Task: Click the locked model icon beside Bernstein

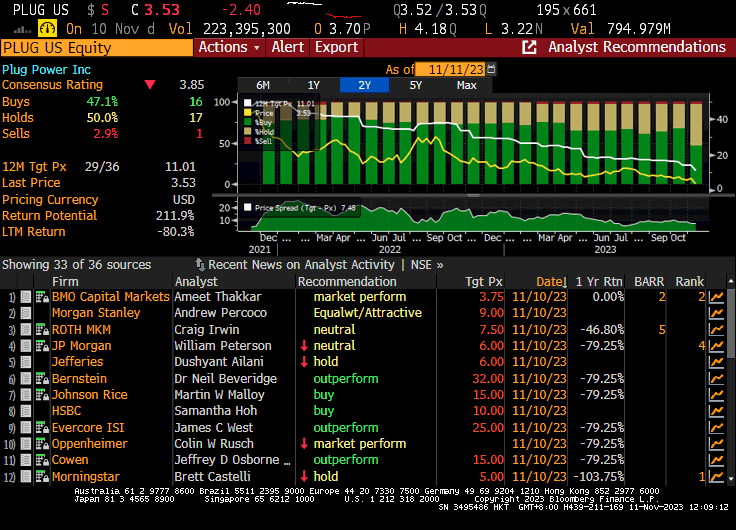Action: click(x=42, y=378)
